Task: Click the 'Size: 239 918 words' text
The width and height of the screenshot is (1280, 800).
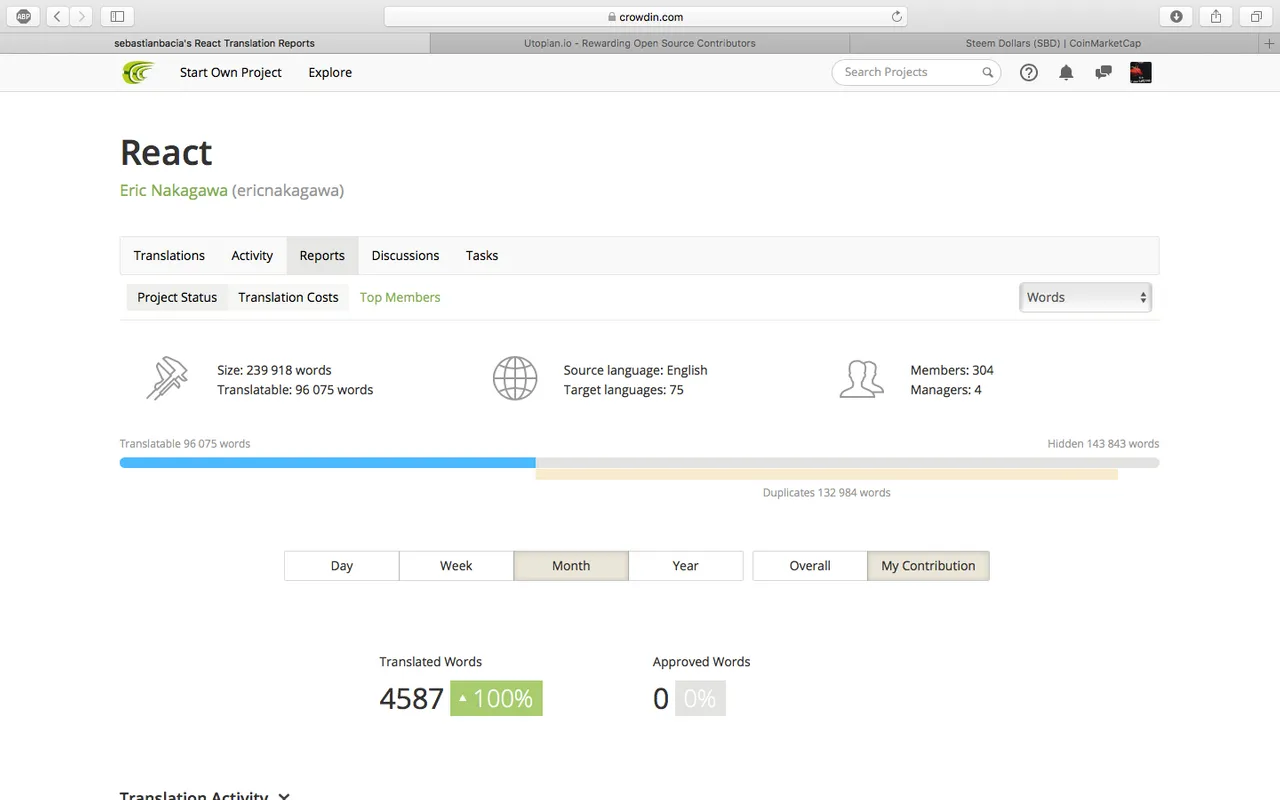Action: (x=274, y=370)
